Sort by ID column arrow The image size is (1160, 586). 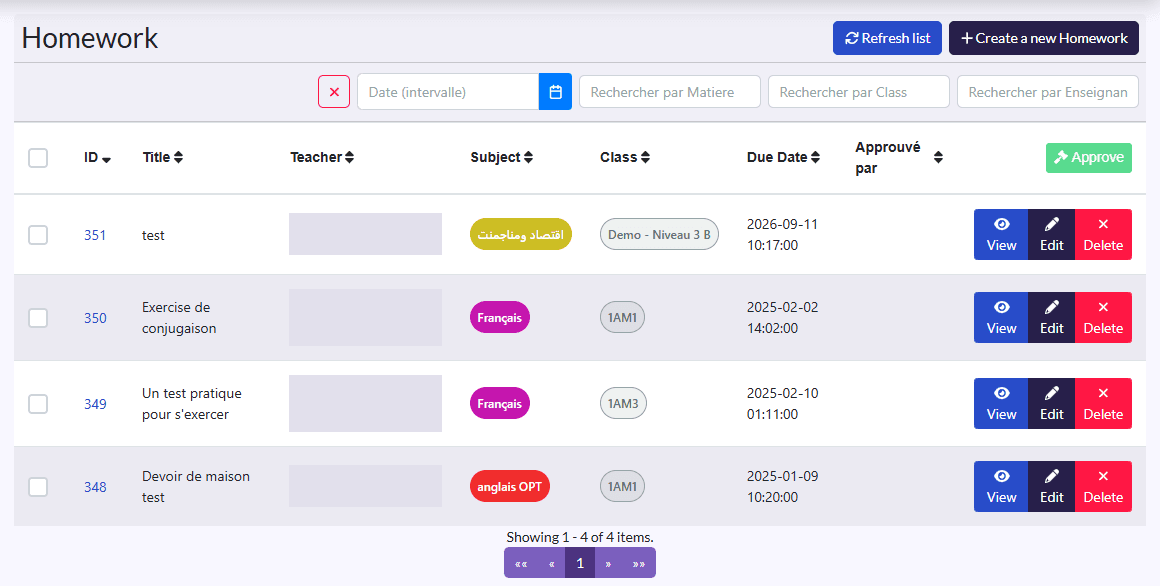107,158
